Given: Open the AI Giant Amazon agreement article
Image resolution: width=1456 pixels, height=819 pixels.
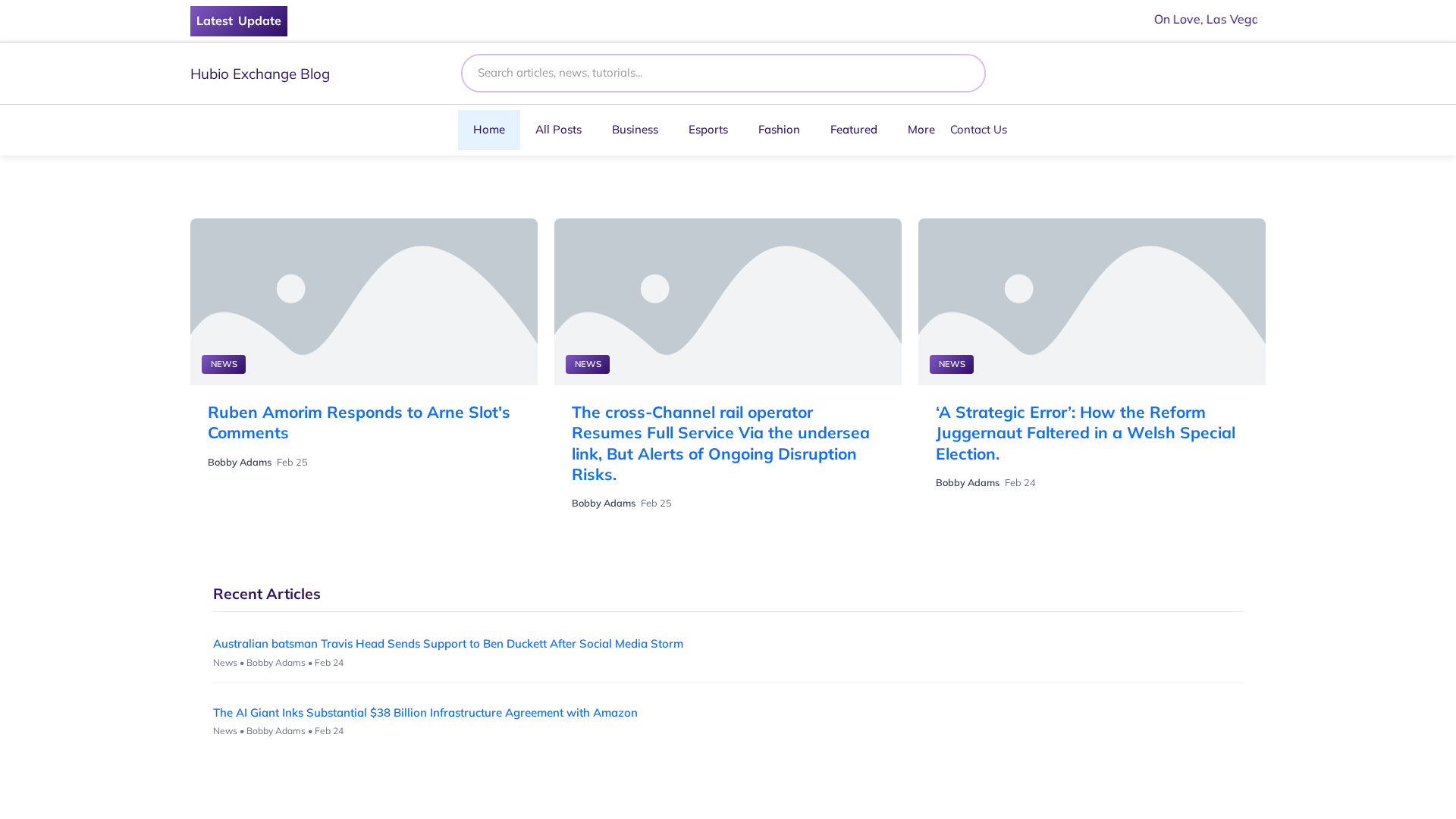Looking at the screenshot, I should click(x=425, y=712).
